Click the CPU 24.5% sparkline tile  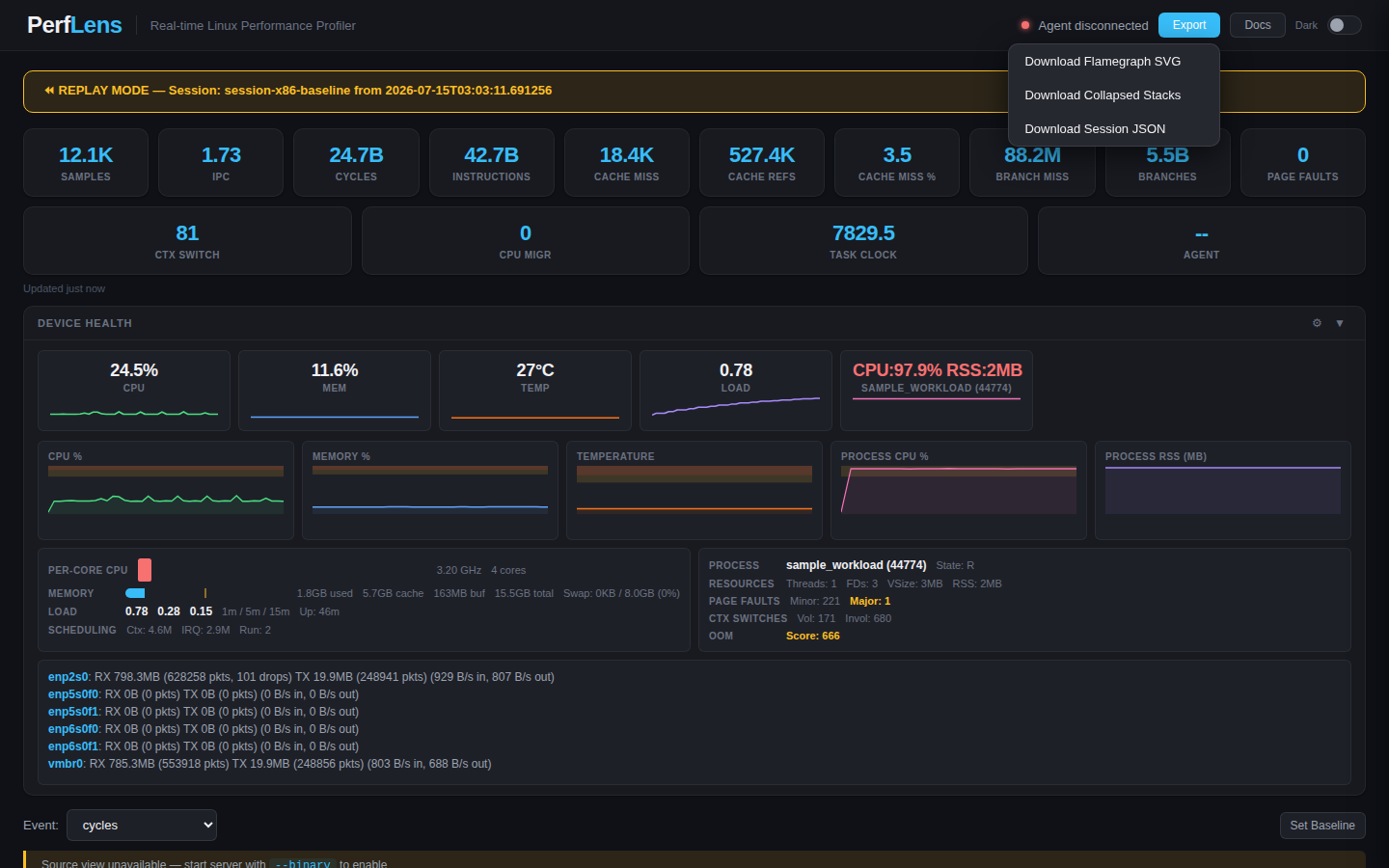point(134,391)
